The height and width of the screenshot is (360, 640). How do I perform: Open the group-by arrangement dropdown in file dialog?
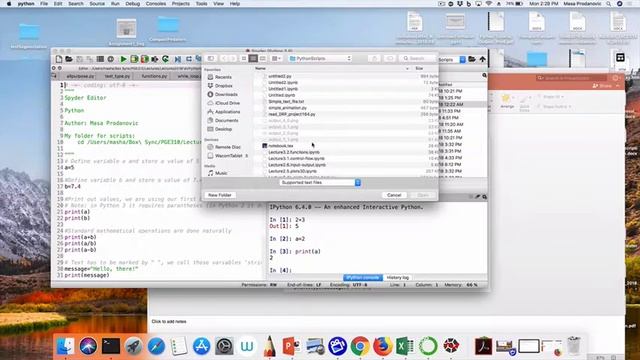pos(276,59)
